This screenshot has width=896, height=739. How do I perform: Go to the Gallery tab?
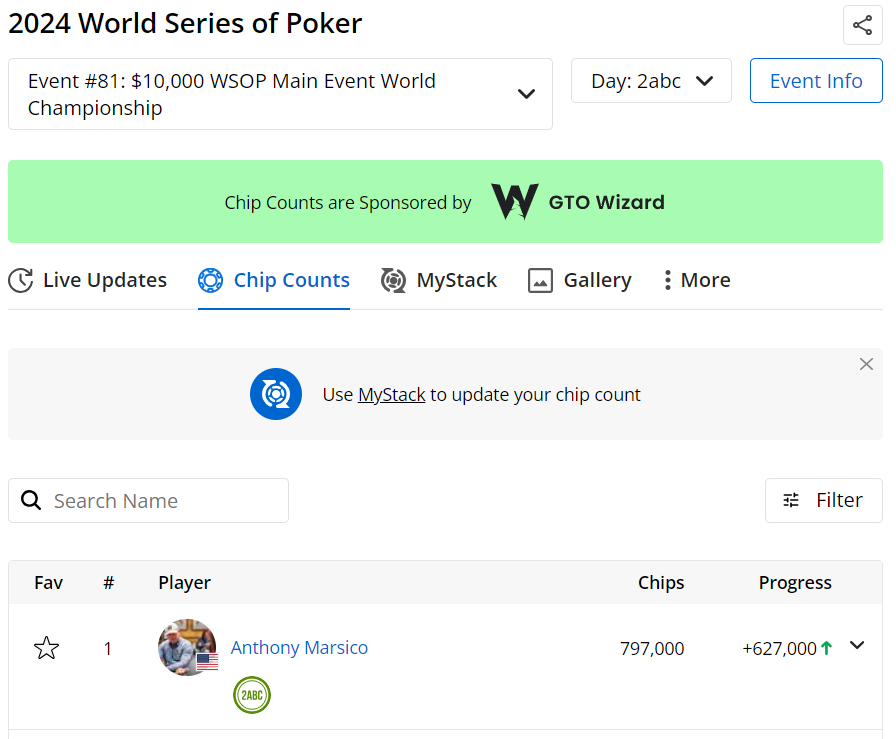click(x=580, y=280)
